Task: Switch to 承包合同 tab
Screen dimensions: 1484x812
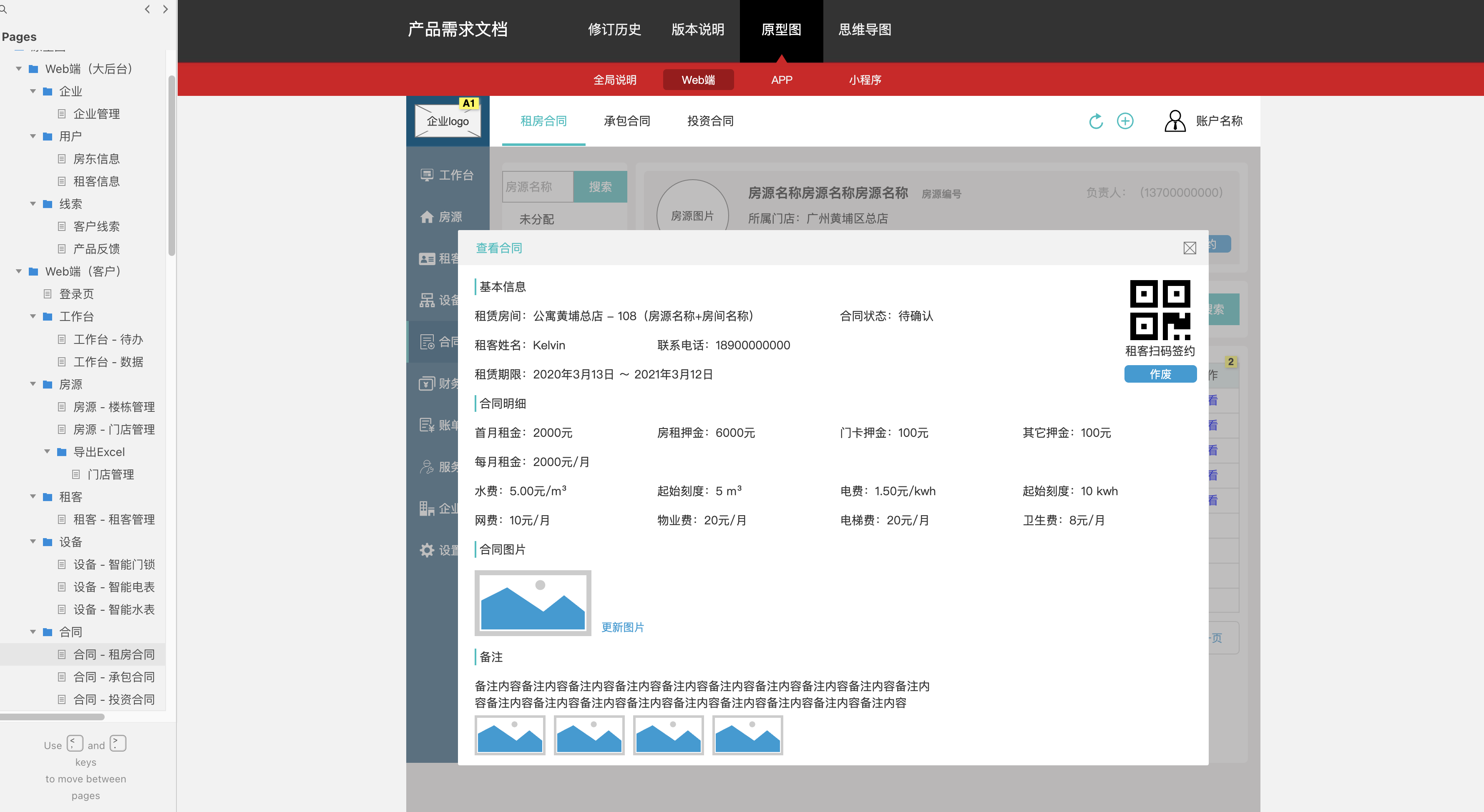Action: pos(627,121)
